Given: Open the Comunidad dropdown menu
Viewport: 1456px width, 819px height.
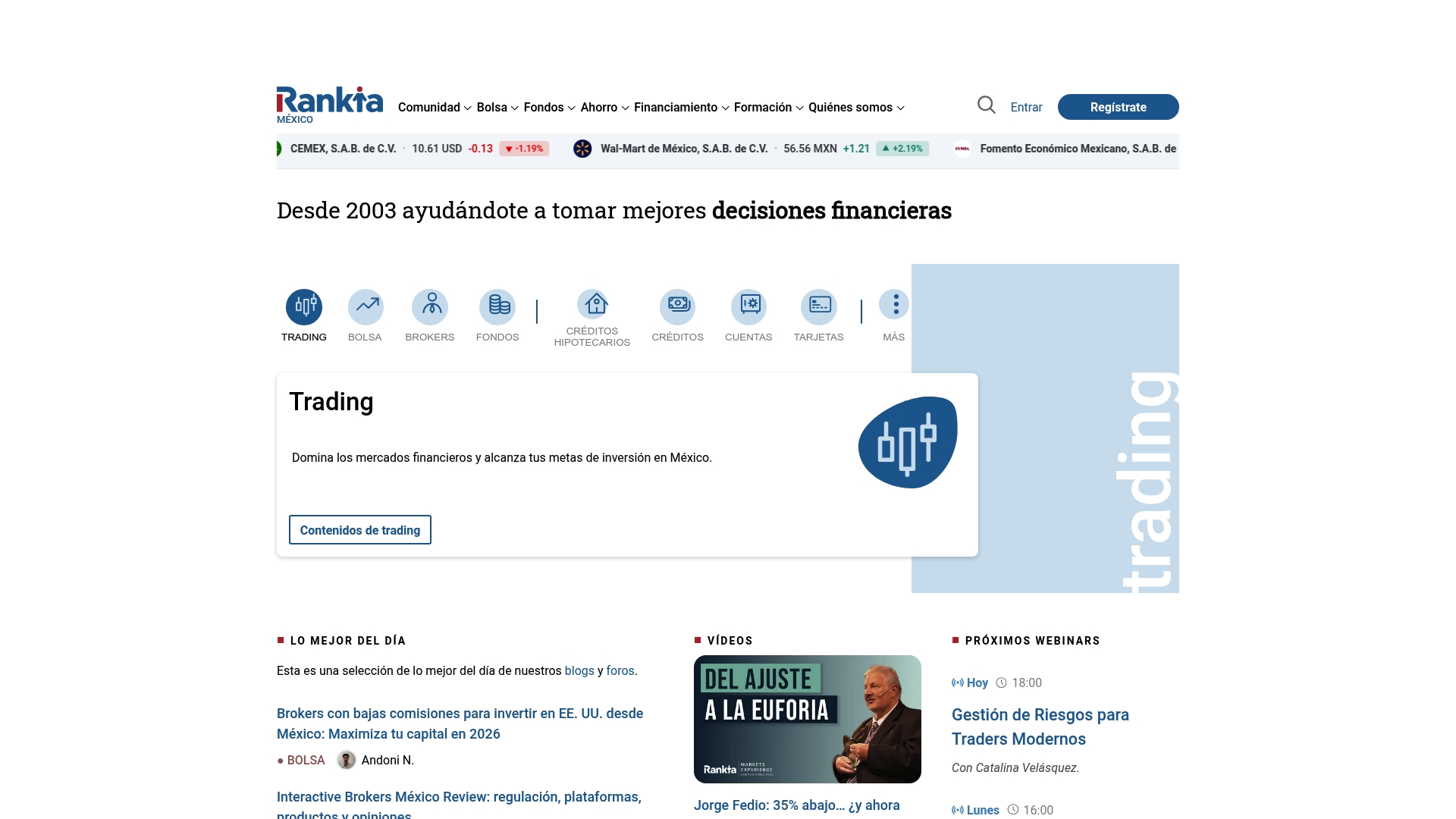Looking at the screenshot, I should click(x=429, y=107).
